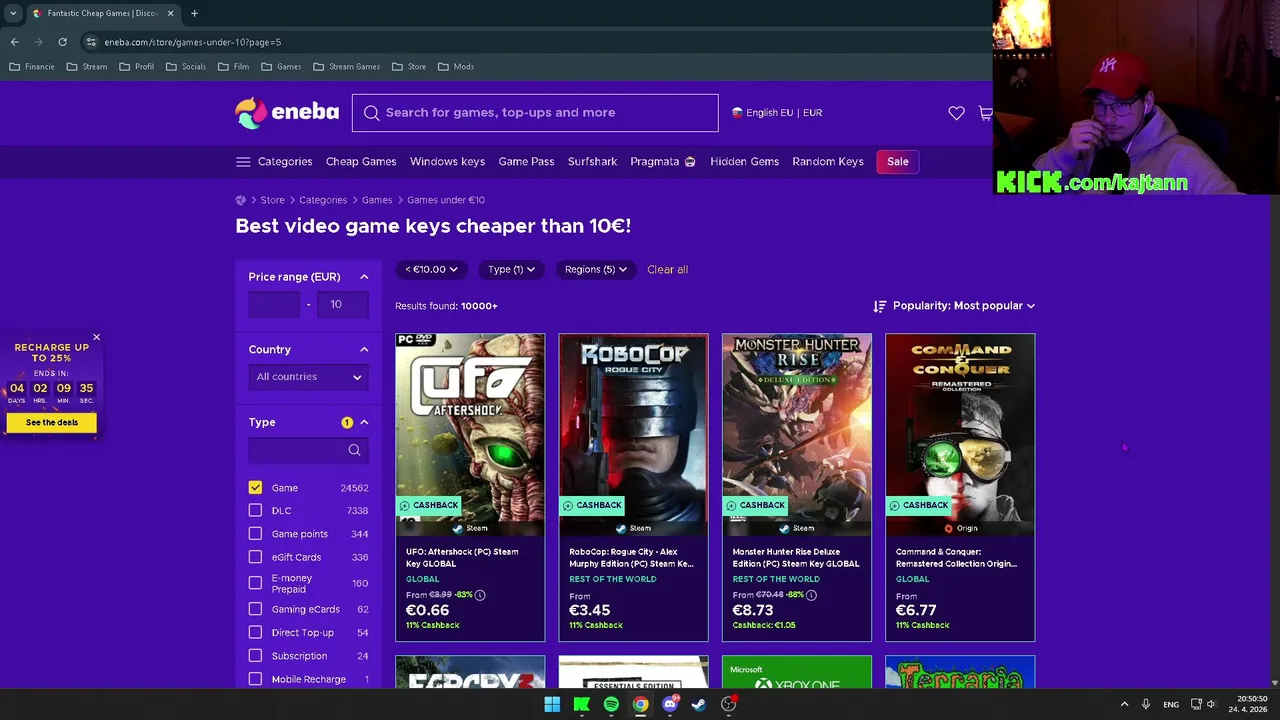1280x720 pixels.
Task: Click the info icon beside UFO Aftershock price
Action: 480,595
